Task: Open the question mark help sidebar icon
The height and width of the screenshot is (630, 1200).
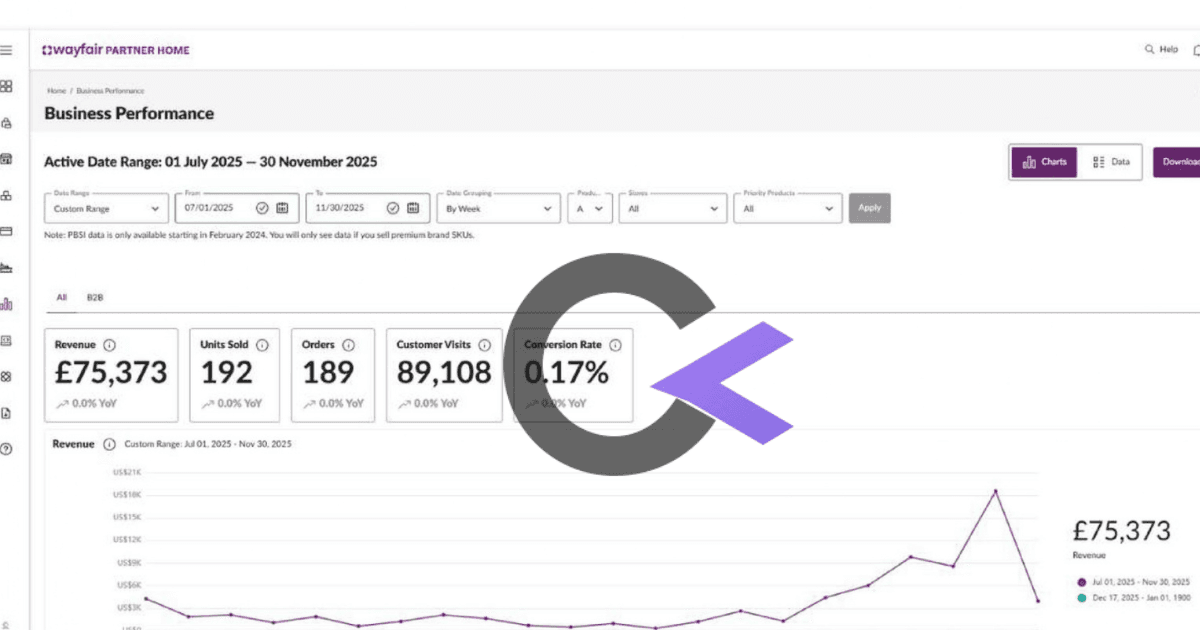Action: [6, 449]
